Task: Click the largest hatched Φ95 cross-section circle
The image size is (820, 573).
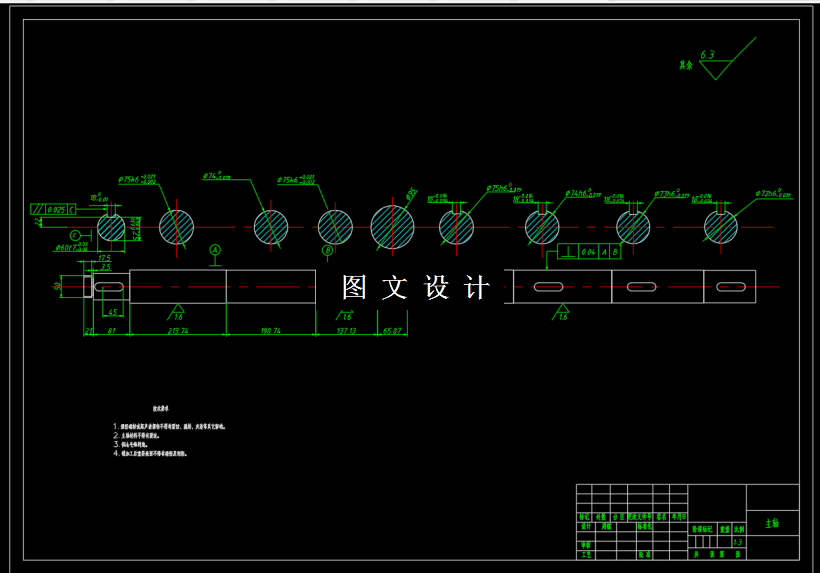Action: [392, 227]
